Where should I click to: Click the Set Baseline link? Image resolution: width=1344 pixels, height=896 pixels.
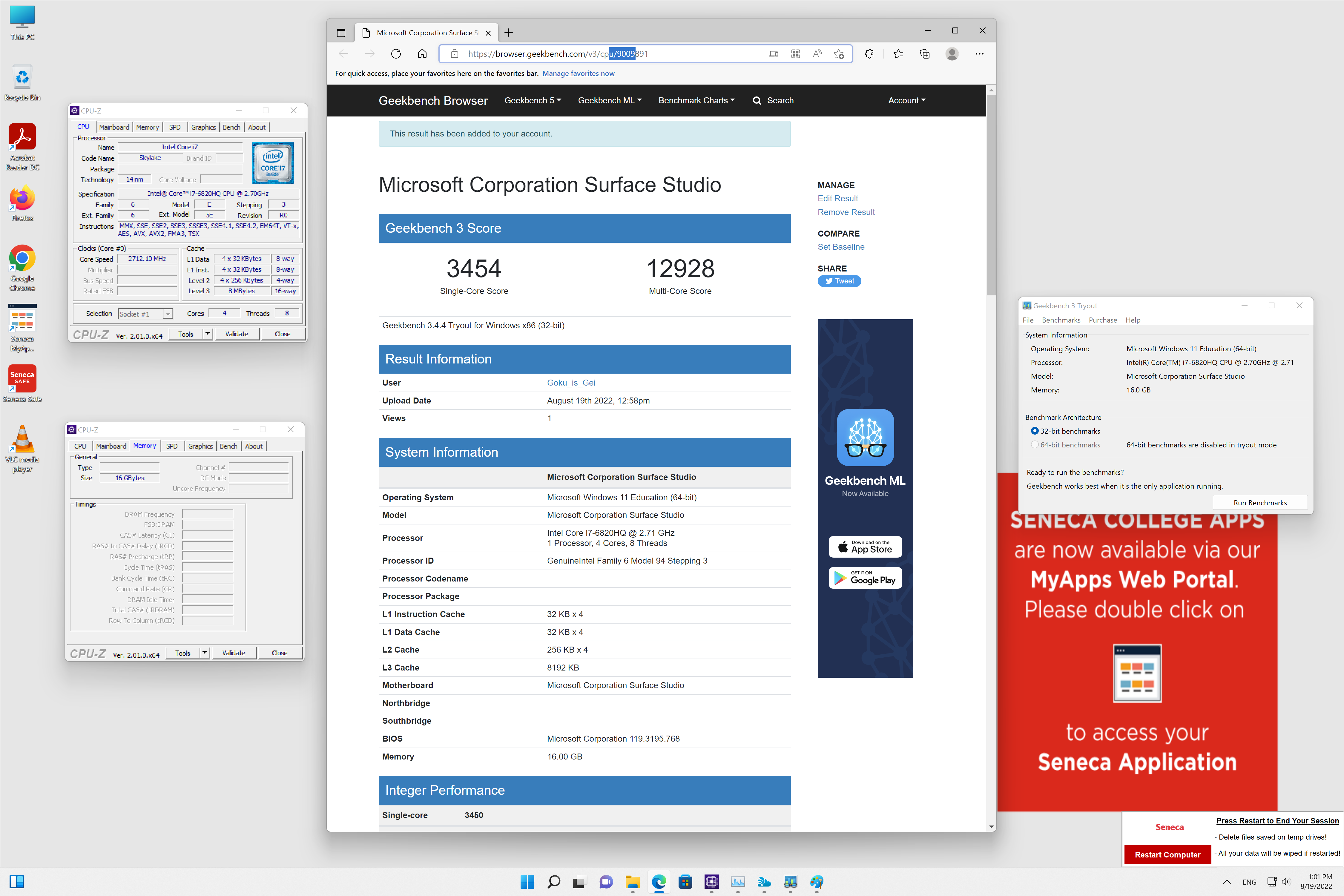click(x=840, y=247)
